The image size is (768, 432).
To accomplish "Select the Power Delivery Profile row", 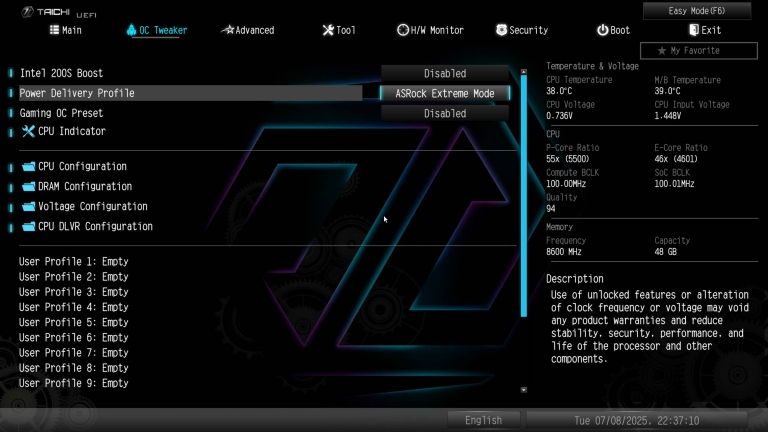I will pyautogui.click(x=191, y=93).
